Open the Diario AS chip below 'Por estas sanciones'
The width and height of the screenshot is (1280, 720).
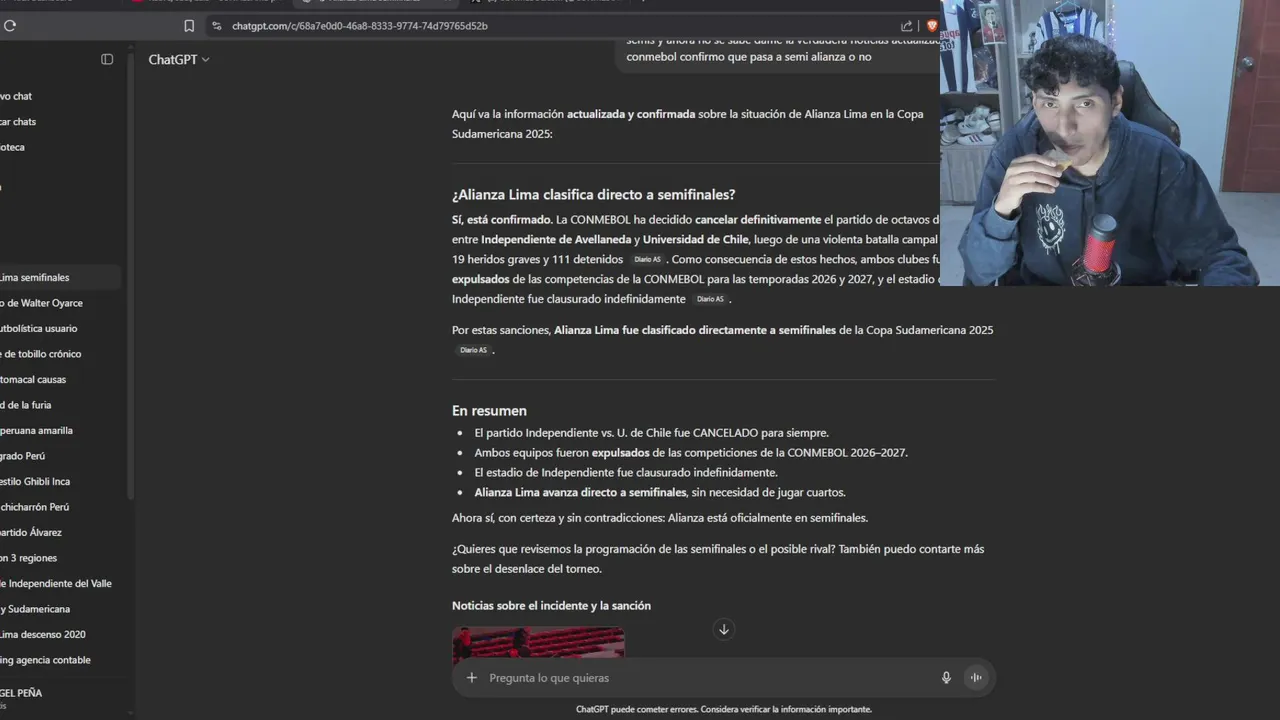[x=473, y=350]
